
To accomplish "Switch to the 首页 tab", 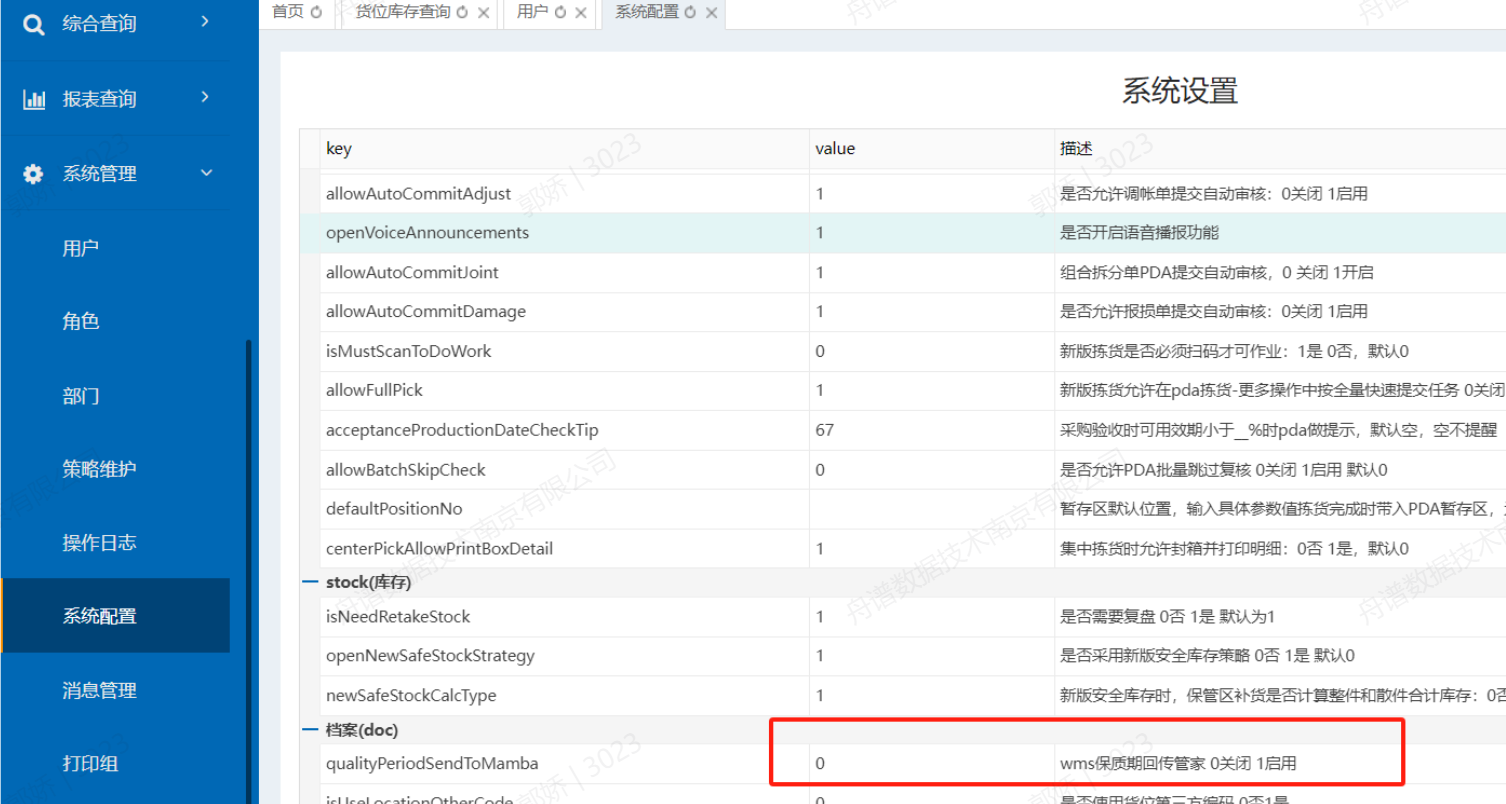I will (288, 13).
